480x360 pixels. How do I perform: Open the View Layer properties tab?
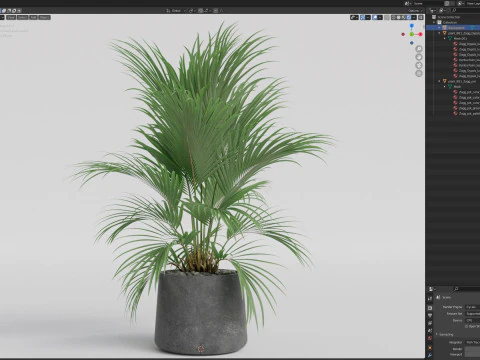(430, 323)
